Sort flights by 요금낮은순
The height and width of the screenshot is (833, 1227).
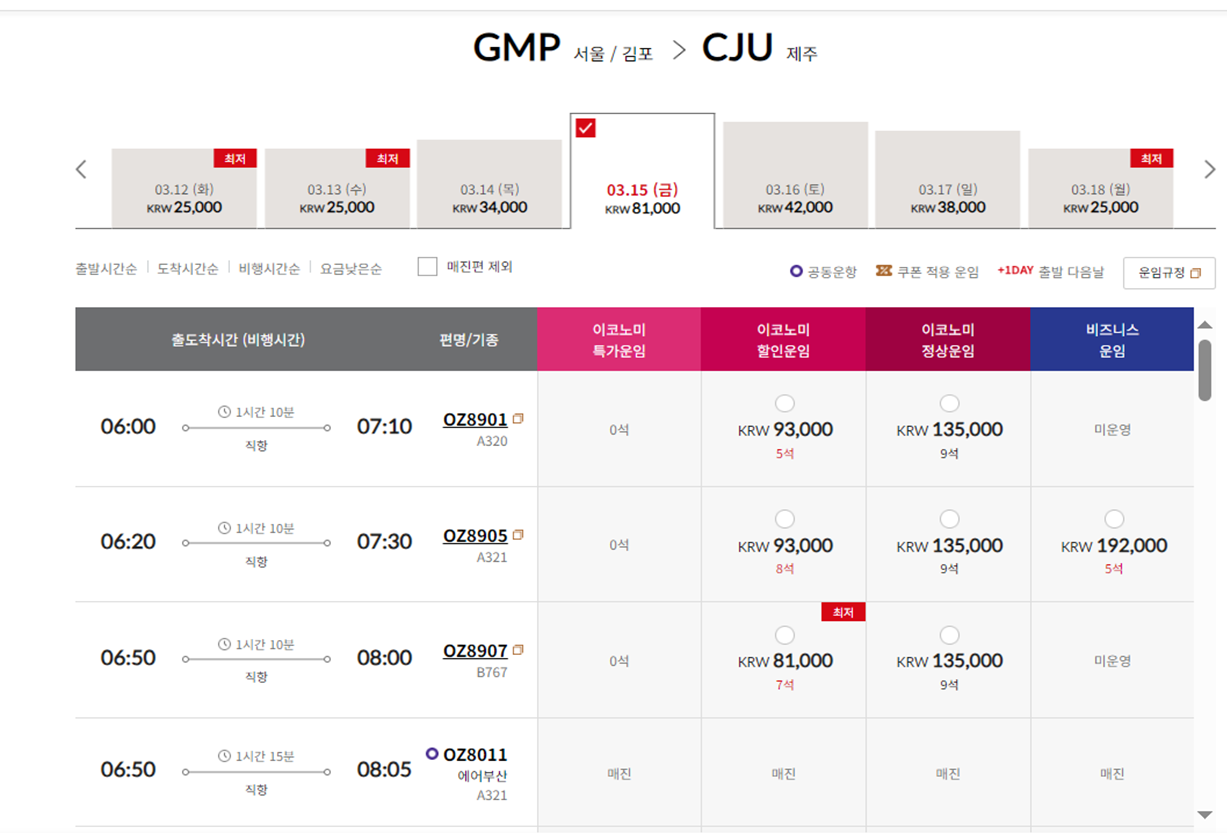(x=350, y=269)
